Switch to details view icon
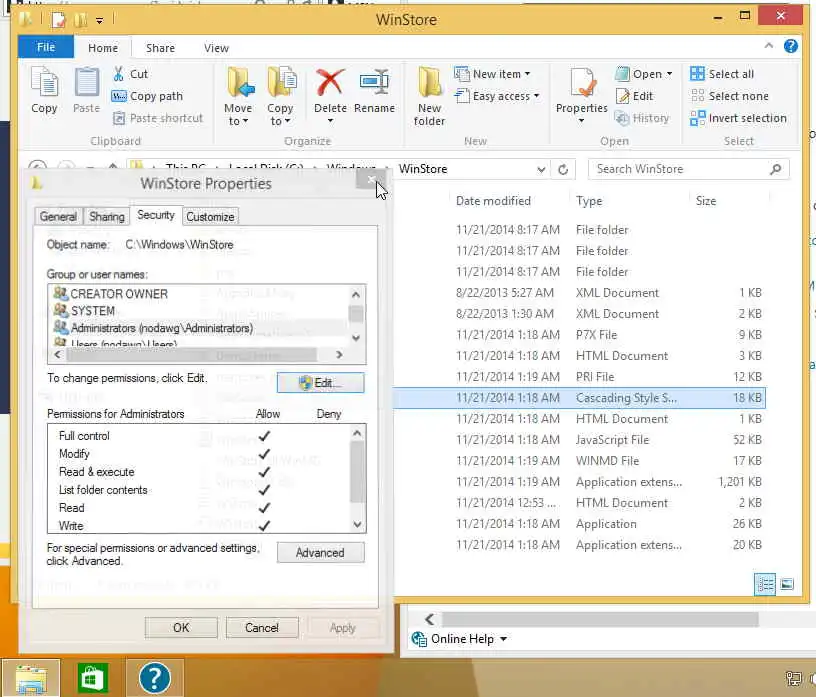Image resolution: width=816 pixels, height=697 pixels. point(764,584)
